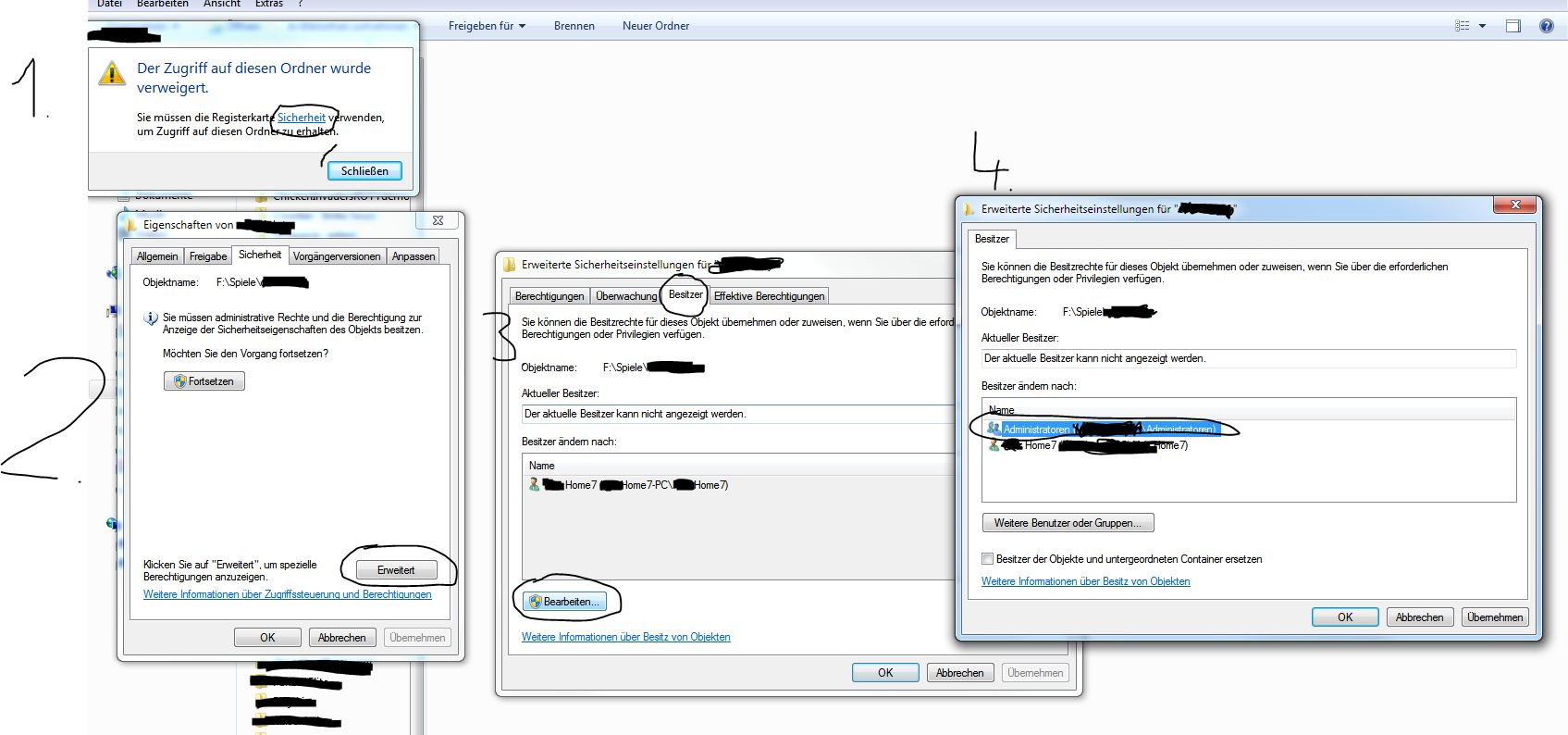The width and height of the screenshot is (1568, 735).
Task: Open link about Zugriffssteuerung und Berechtigungen
Action: click(288, 594)
